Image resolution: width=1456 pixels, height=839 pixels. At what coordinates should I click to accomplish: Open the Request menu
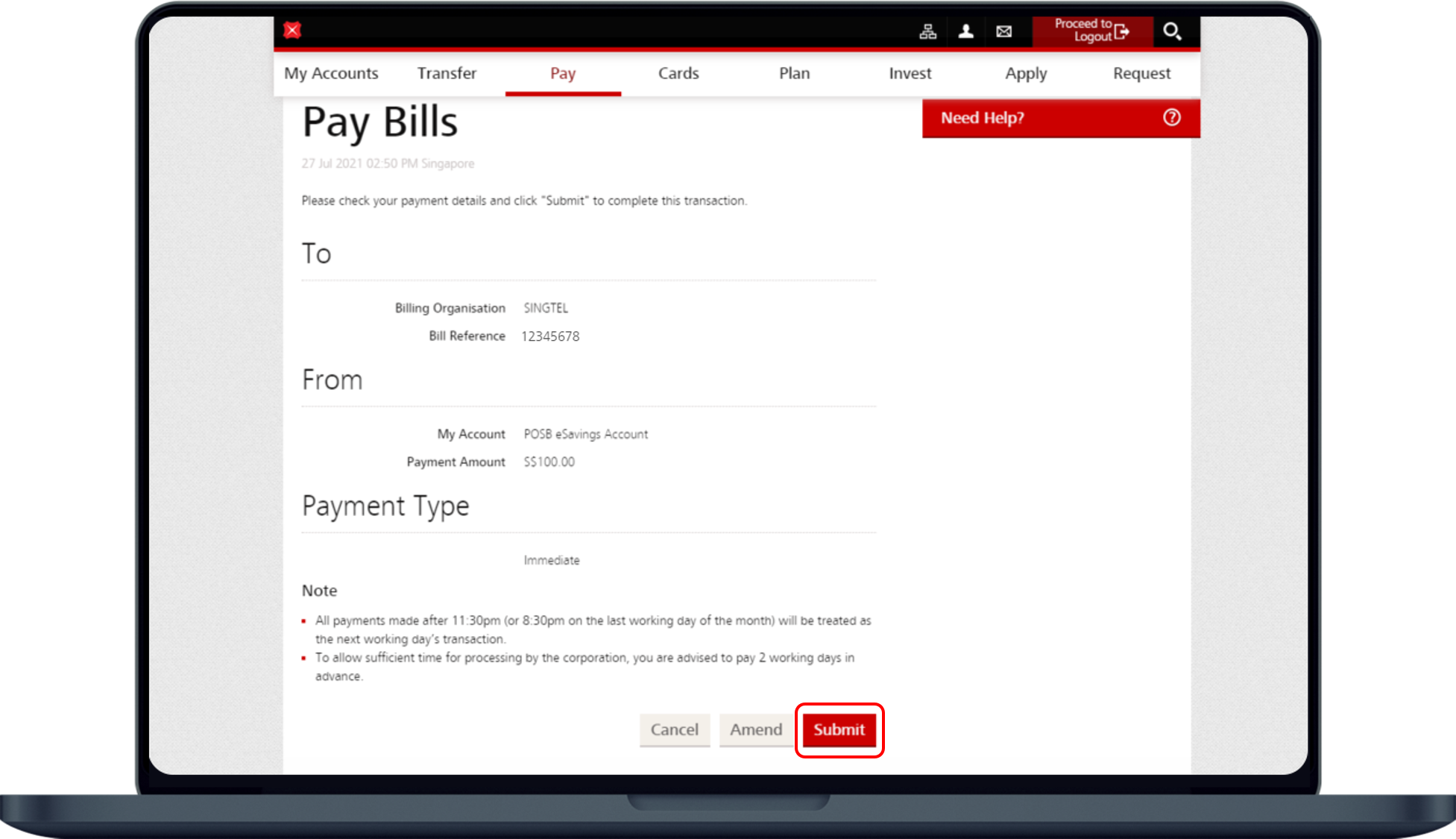coord(1141,73)
